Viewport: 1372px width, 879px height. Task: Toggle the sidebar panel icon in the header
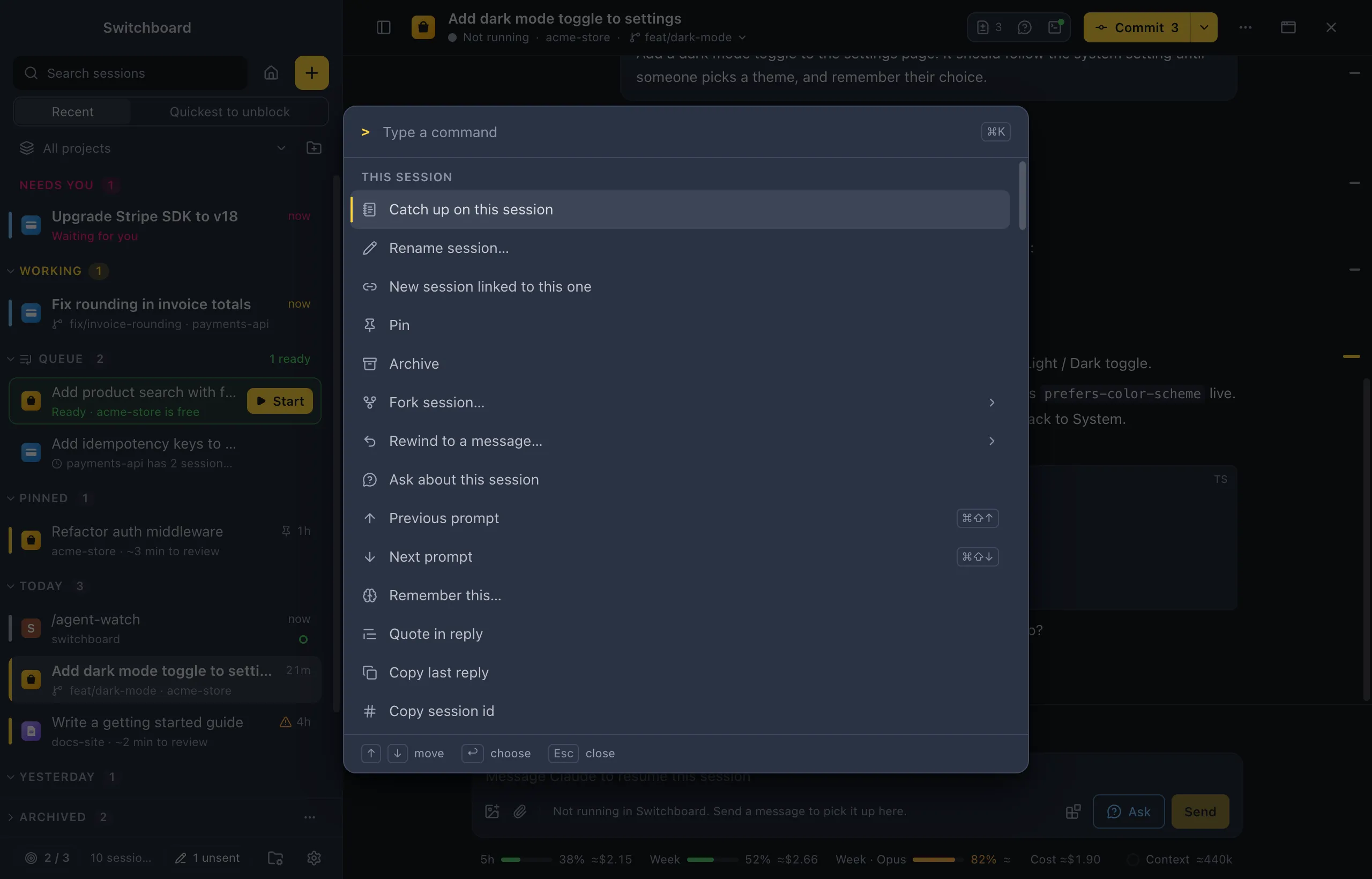pos(384,27)
